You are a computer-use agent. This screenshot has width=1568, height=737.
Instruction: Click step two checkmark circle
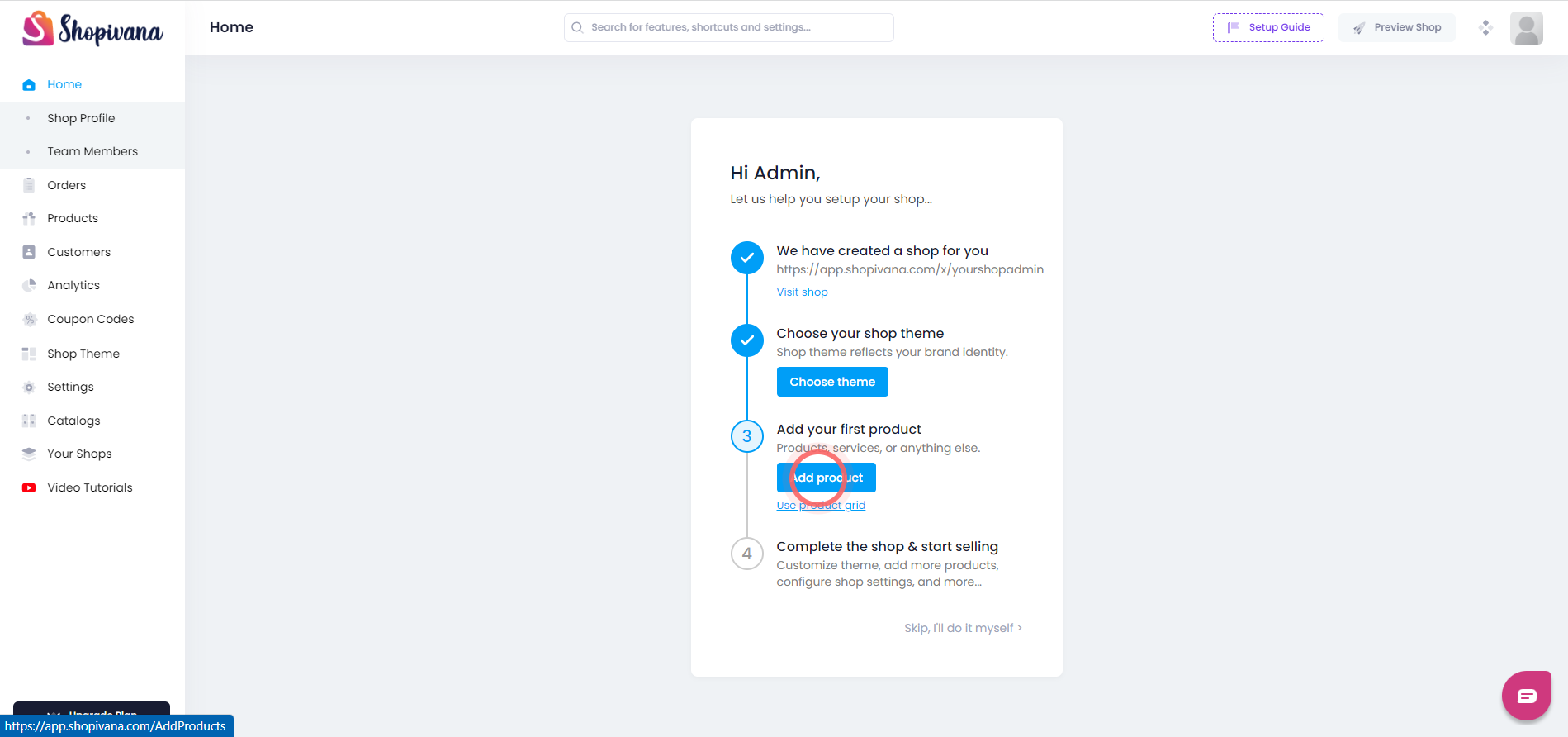[747, 340]
